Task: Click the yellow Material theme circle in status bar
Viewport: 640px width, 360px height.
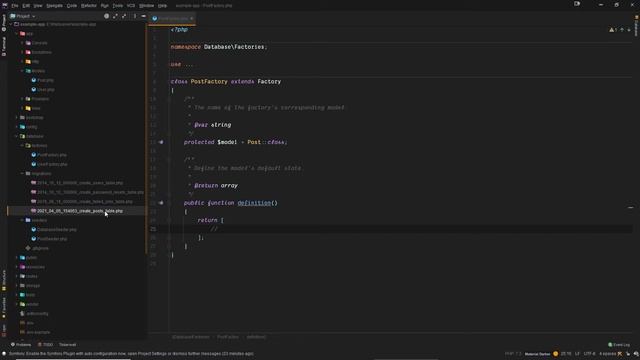Action: 556,353
